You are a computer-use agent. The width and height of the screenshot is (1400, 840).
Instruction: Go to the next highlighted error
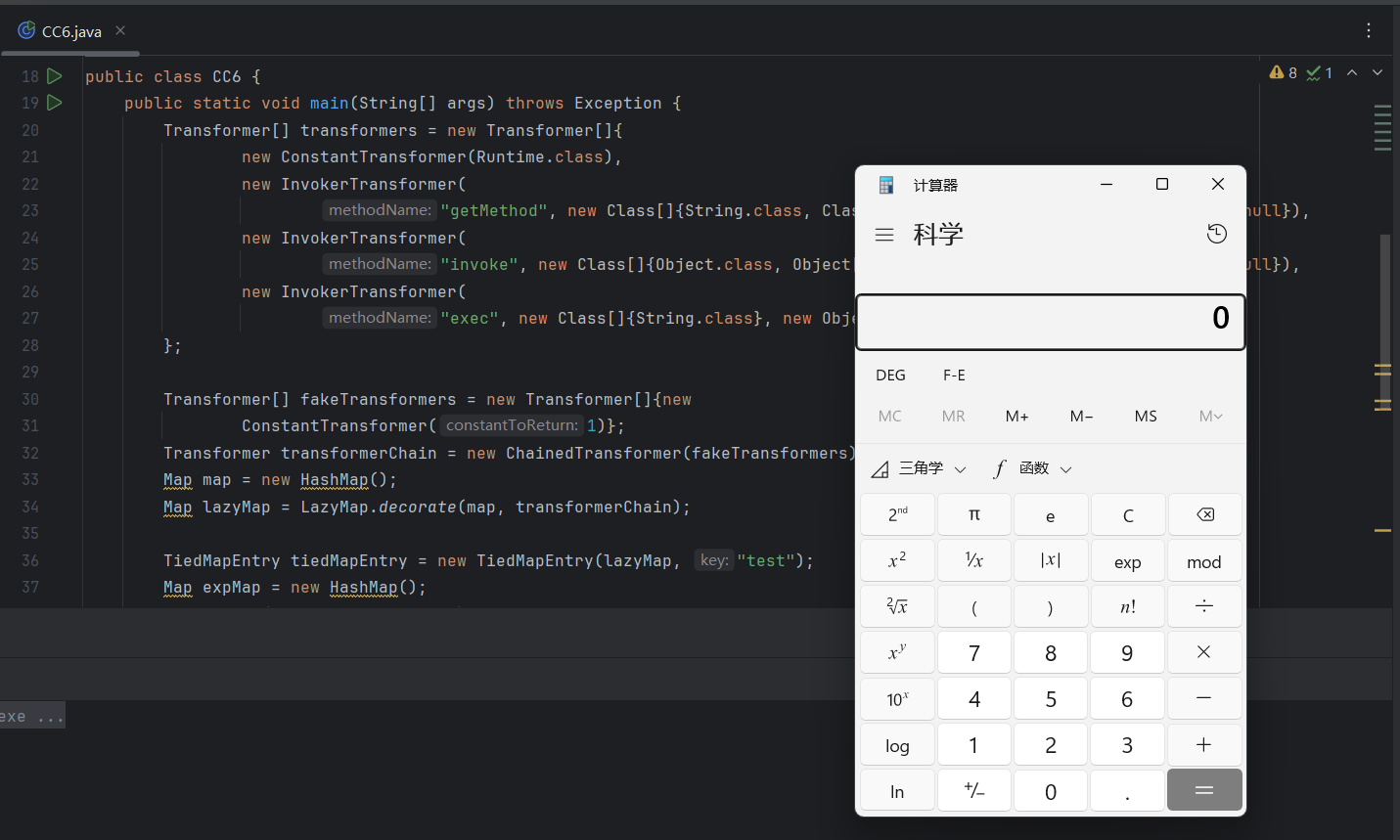point(1377,72)
